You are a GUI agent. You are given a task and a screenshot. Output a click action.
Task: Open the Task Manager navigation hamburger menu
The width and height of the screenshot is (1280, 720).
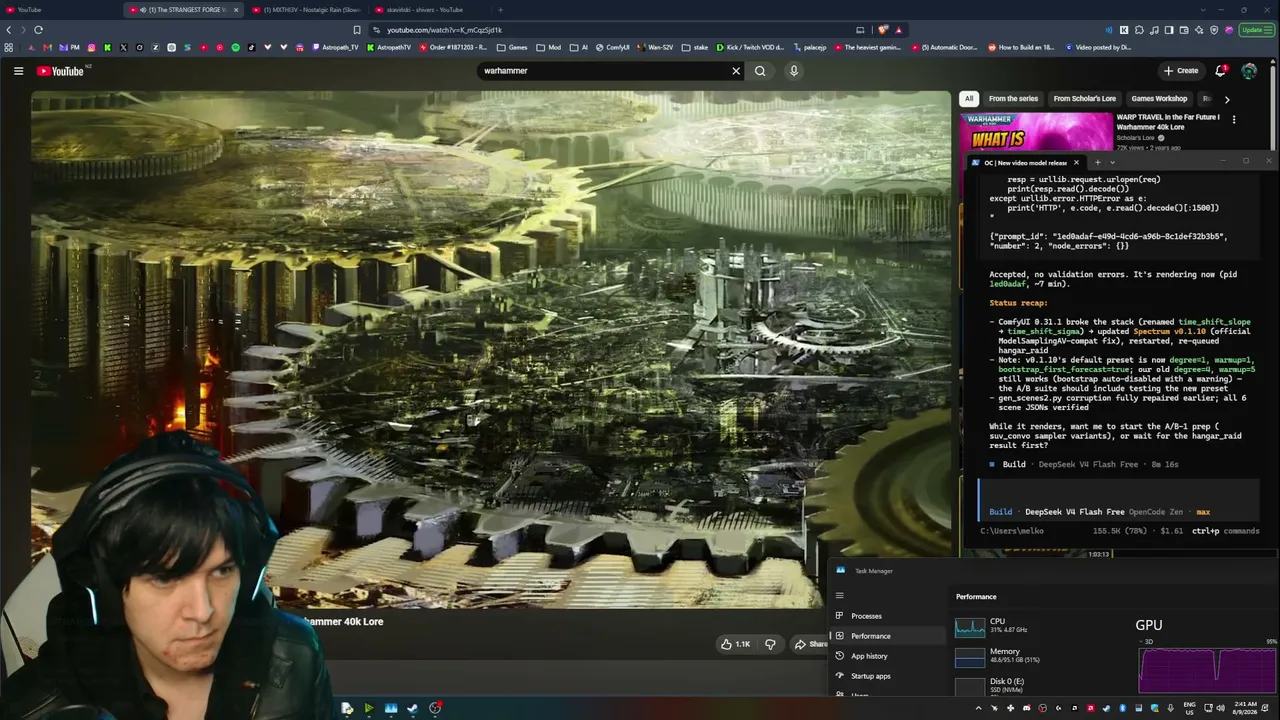pos(840,596)
